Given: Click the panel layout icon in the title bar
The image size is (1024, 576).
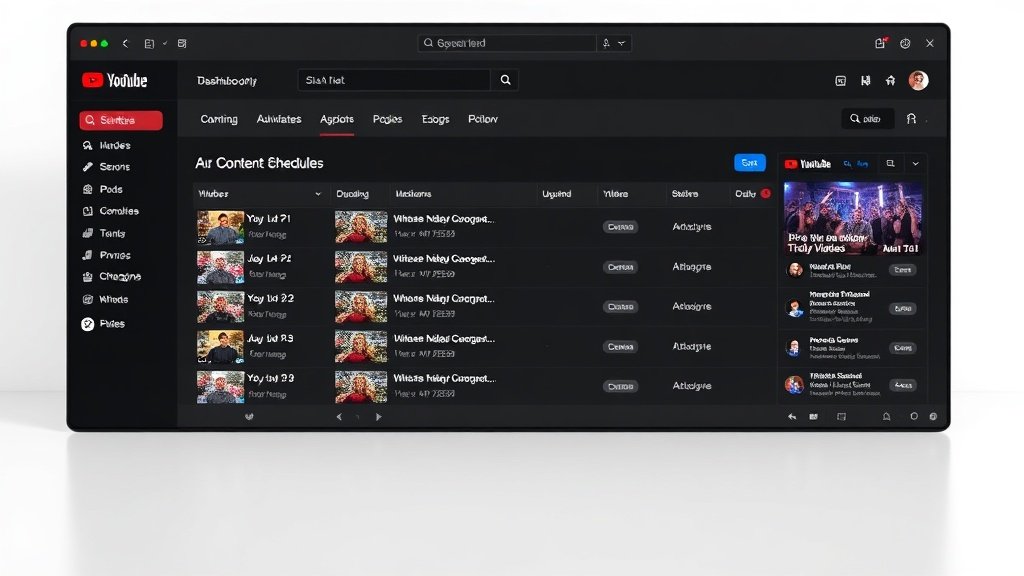Looking at the screenshot, I should (182, 44).
